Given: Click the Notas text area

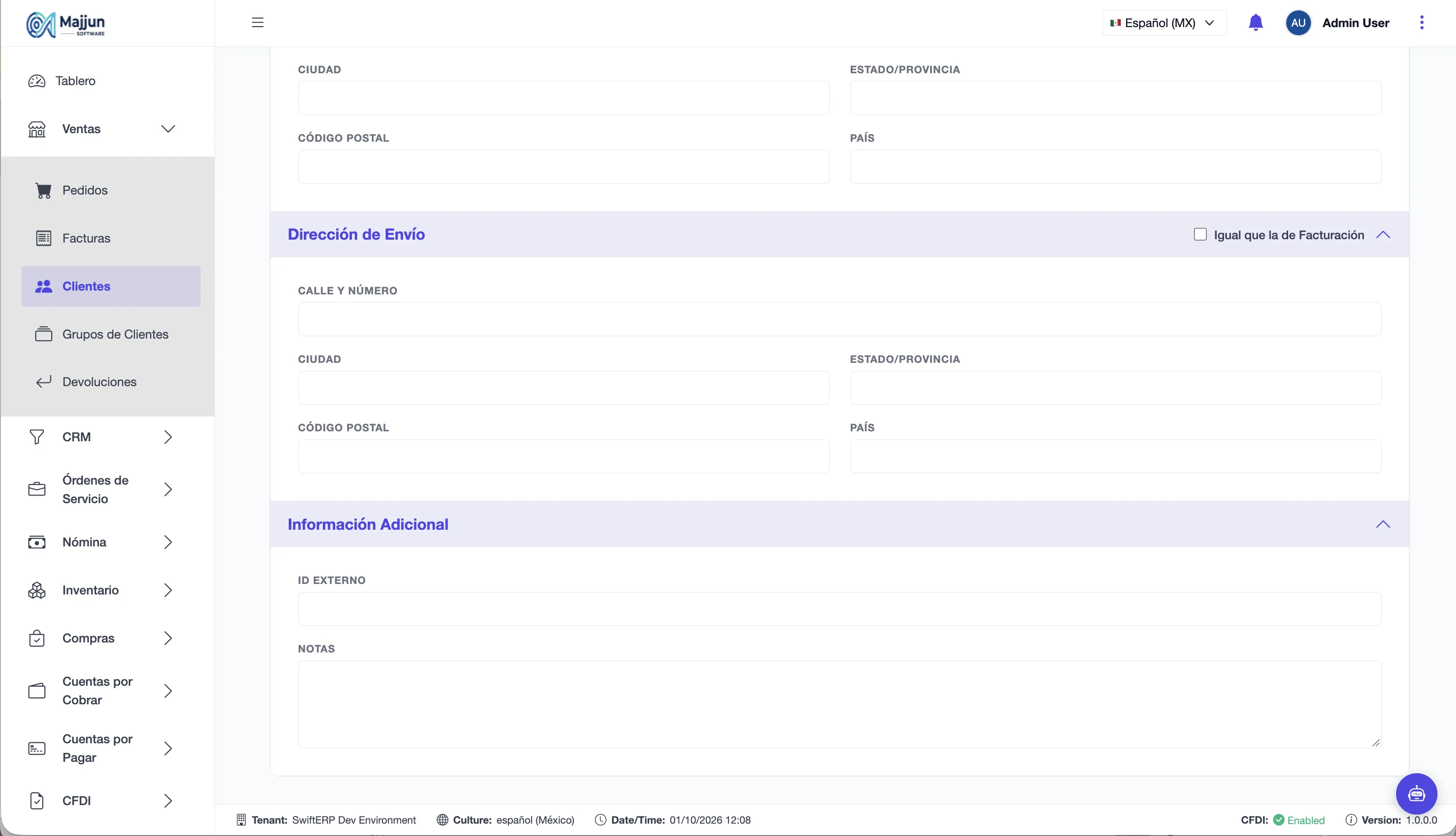Looking at the screenshot, I should pyautogui.click(x=839, y=705).
